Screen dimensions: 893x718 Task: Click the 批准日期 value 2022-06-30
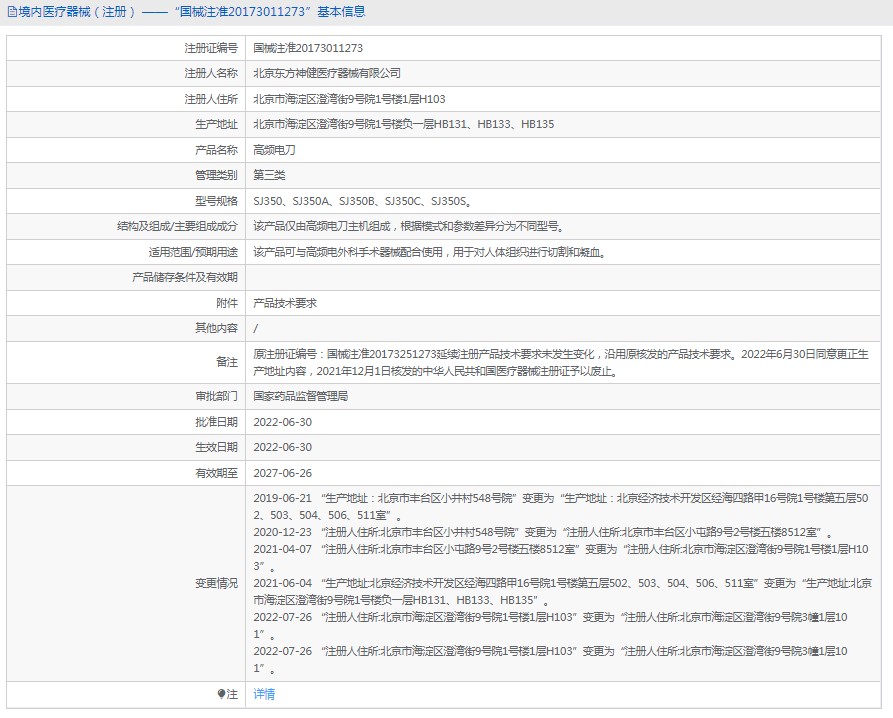[x=282, y=422]
